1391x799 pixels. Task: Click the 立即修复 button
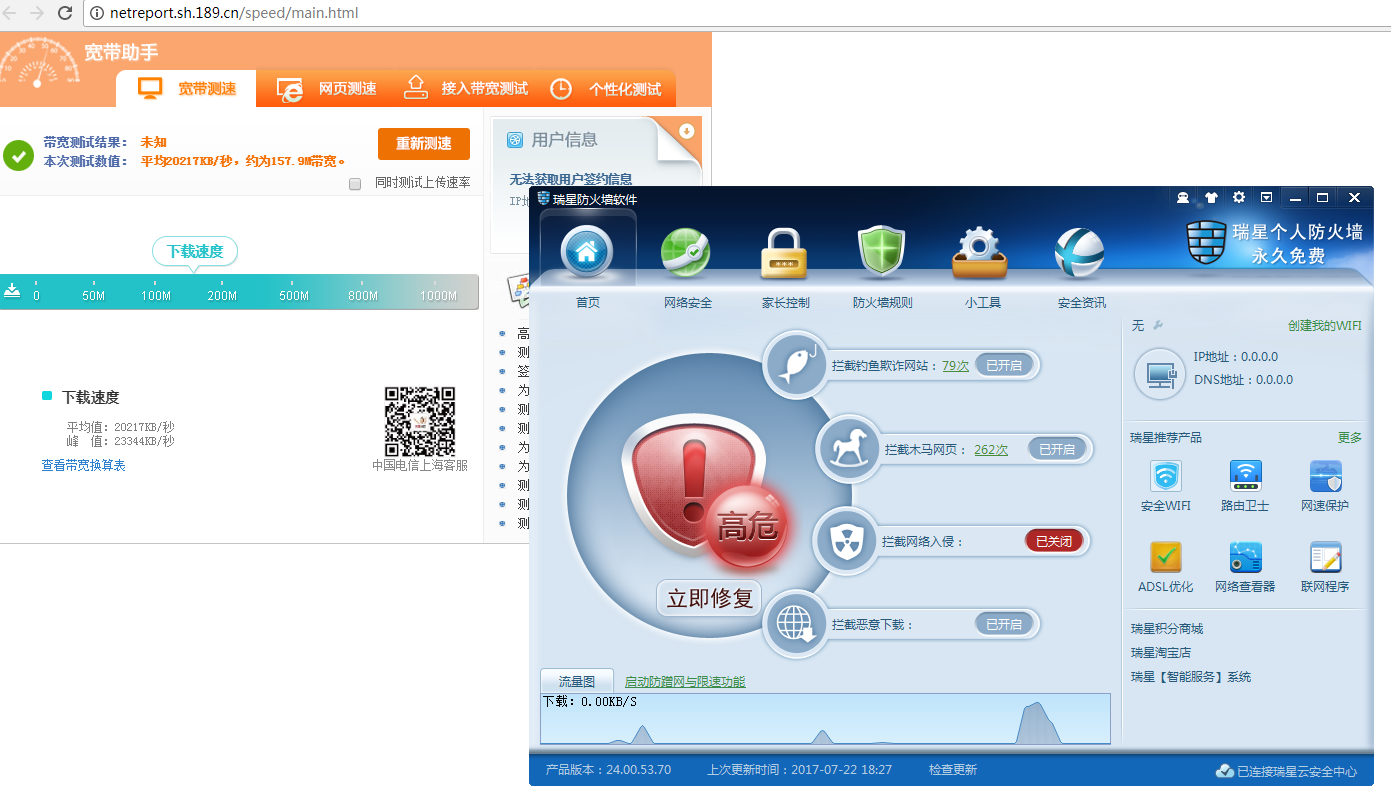[x=709, y=598]
